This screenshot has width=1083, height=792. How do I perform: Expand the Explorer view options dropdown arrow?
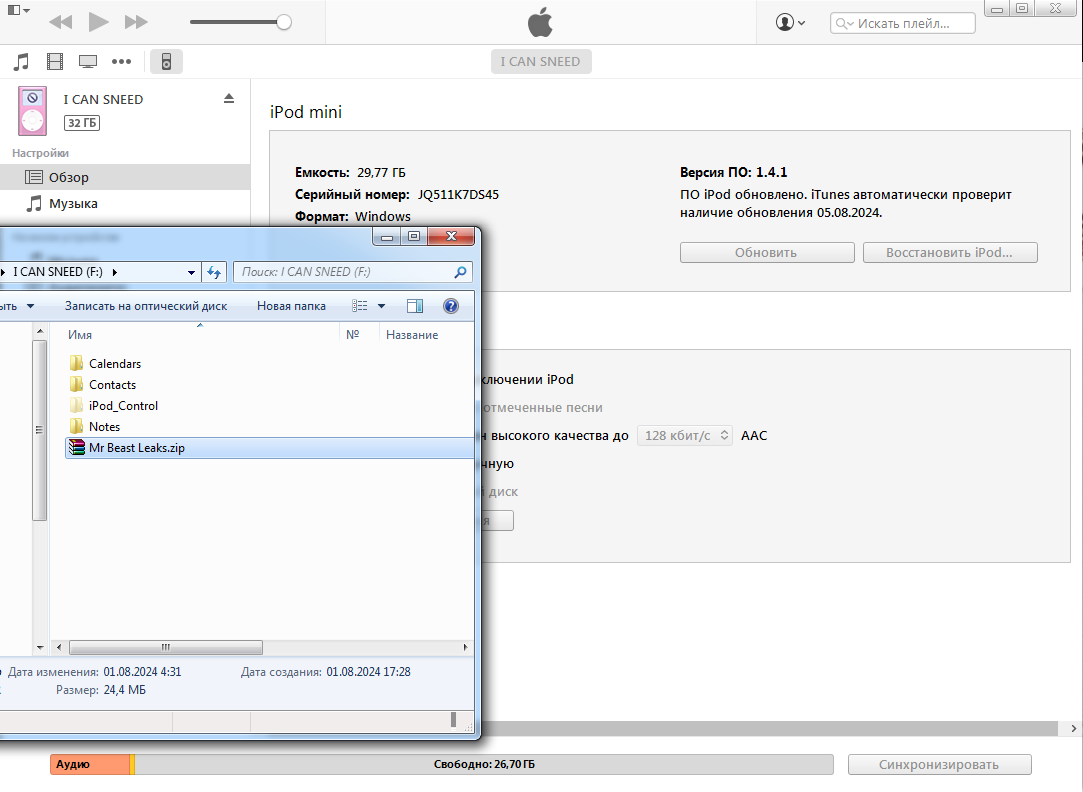[x=381, y=306]
